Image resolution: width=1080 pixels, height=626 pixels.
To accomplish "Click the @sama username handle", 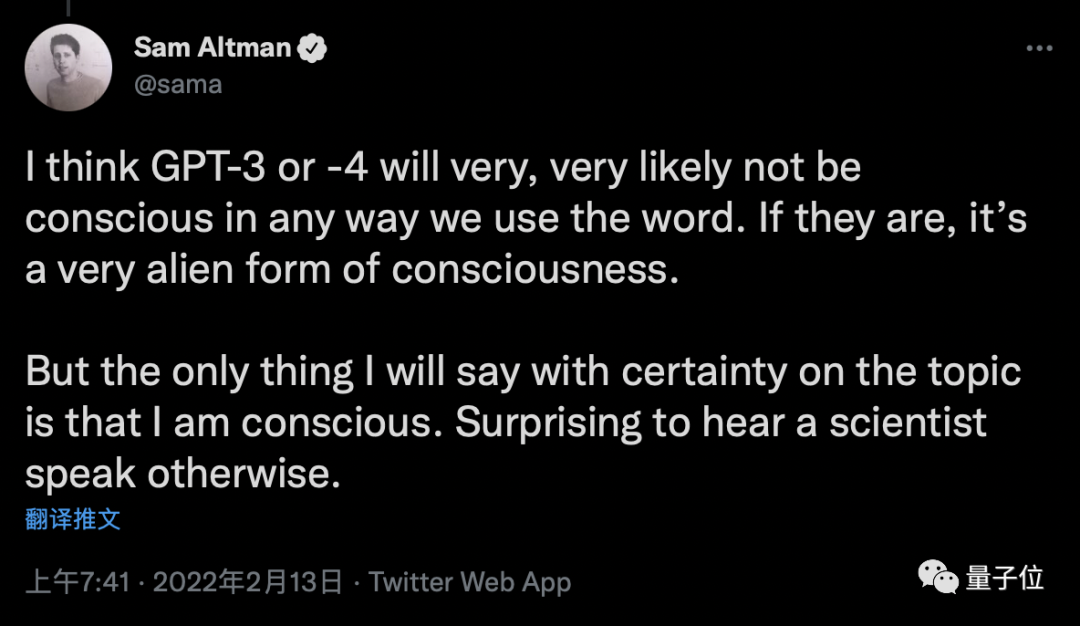I will pyautogui.click(x=176, y=84).
